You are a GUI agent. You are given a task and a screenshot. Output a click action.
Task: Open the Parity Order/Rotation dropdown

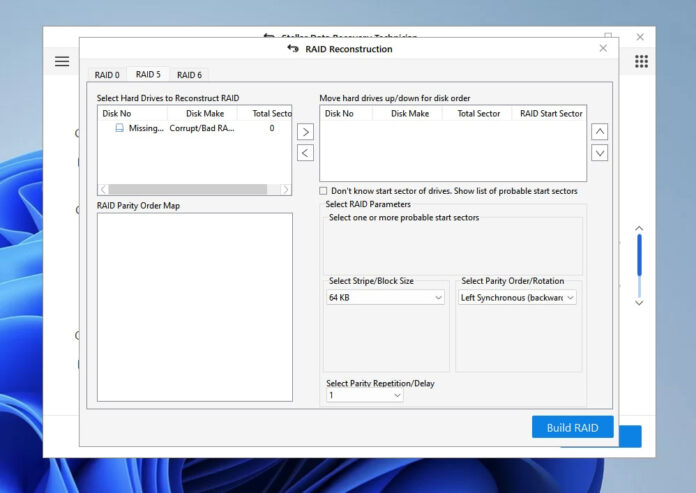[x=518, y=297]
